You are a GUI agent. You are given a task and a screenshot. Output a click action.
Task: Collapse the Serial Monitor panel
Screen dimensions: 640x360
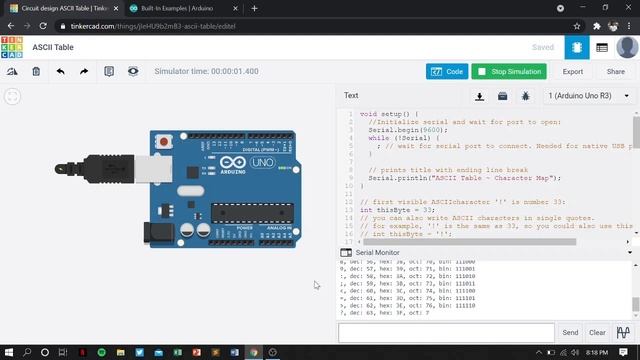coord(630,253)
